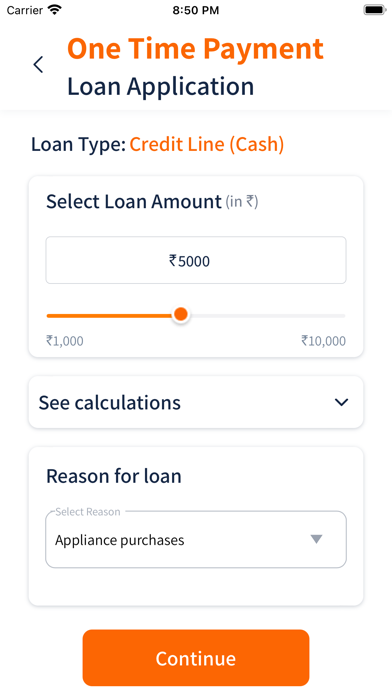Select the Appliance purchases combo box
This screenshot has width=392, height=696.
click(x=196, y=540)
